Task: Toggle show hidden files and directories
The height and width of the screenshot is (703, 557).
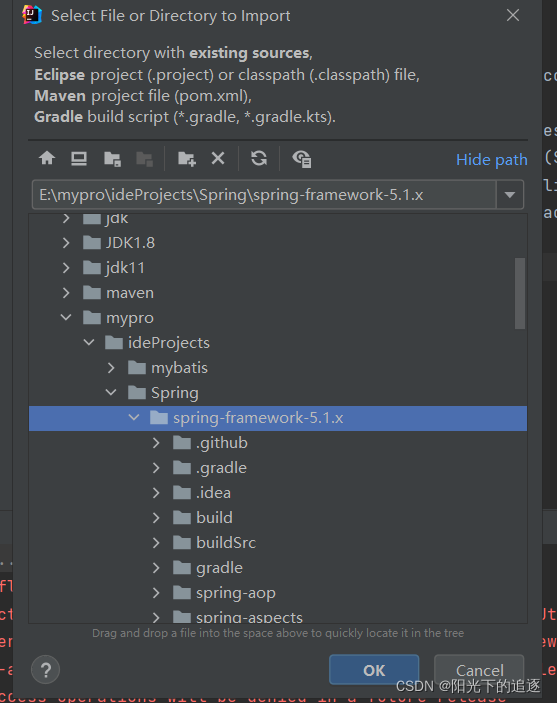Action: (302, 159)
